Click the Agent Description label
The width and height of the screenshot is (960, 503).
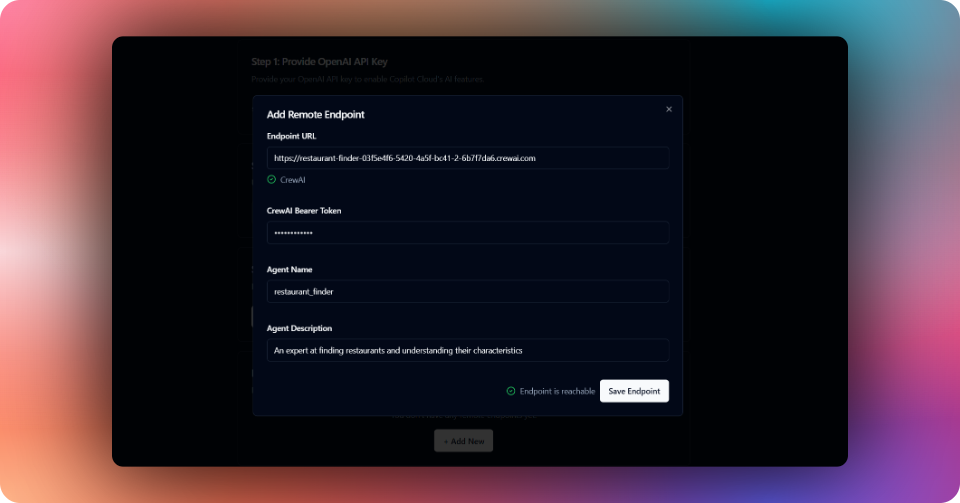(x=299, y=328)
